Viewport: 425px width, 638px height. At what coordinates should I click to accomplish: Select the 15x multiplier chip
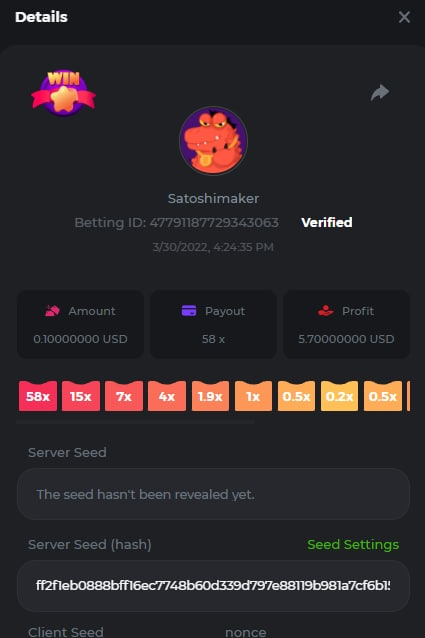coord(81,396)
